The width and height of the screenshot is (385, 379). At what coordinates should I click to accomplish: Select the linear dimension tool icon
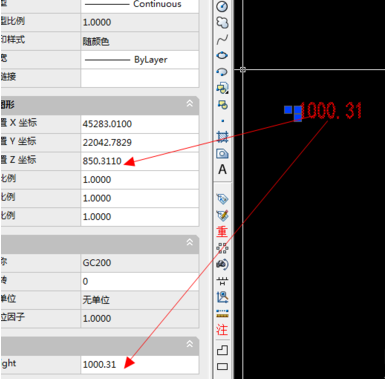[222, 281]
